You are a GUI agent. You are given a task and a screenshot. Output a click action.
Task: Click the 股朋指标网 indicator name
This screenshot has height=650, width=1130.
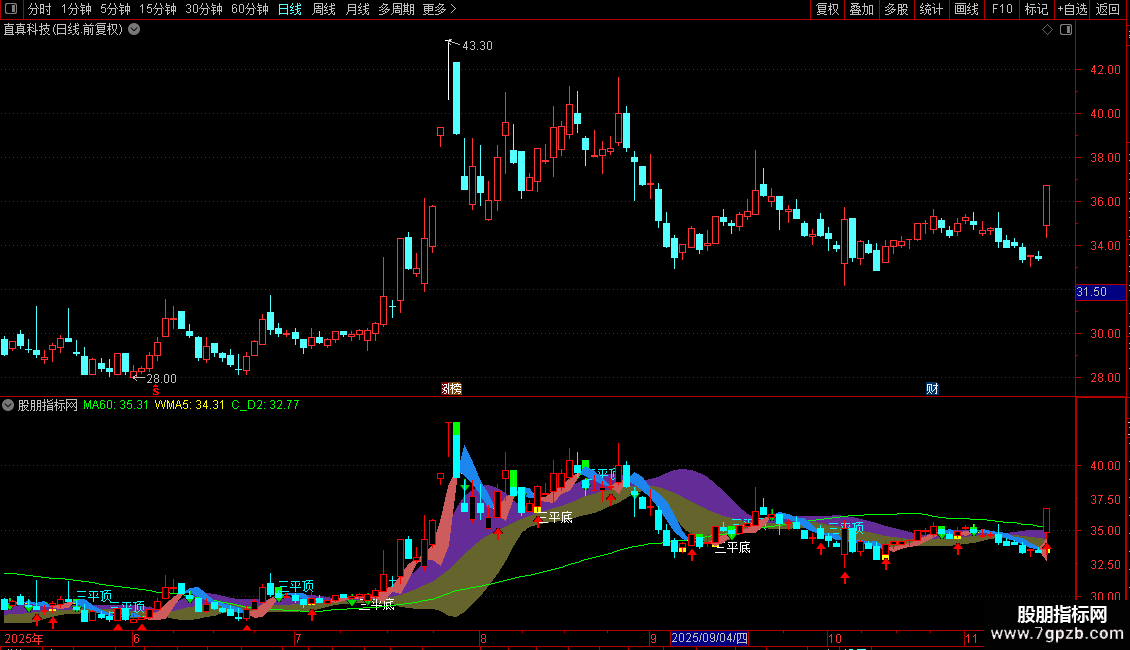coord(48,405)
